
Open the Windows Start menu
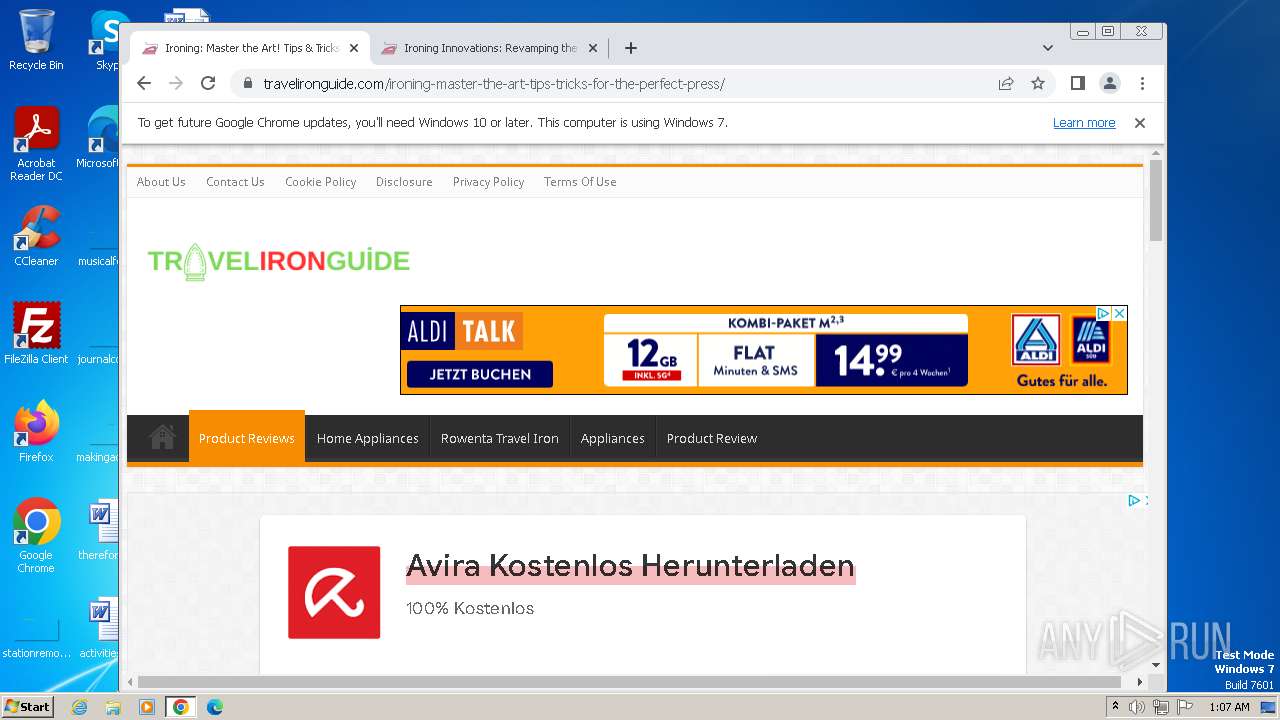(x=27, y=706)
